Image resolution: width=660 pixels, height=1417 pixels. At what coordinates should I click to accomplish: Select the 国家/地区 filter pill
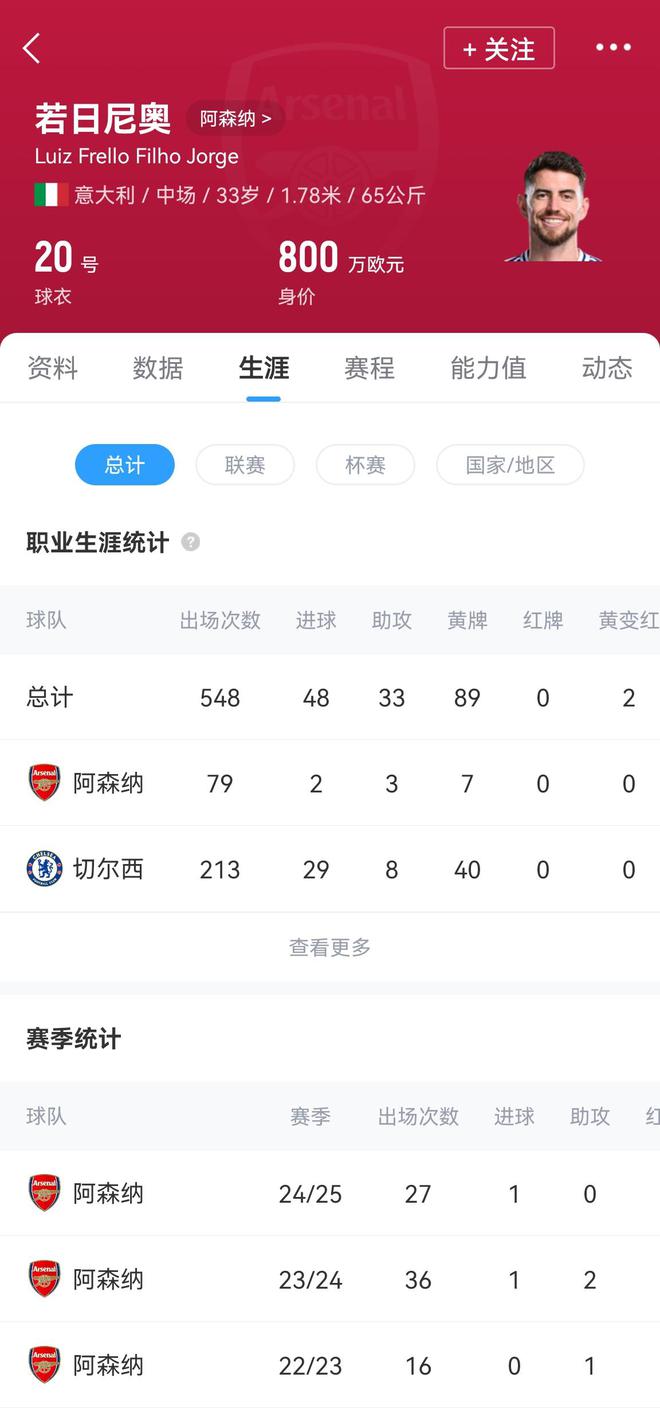tap(510, 465)
